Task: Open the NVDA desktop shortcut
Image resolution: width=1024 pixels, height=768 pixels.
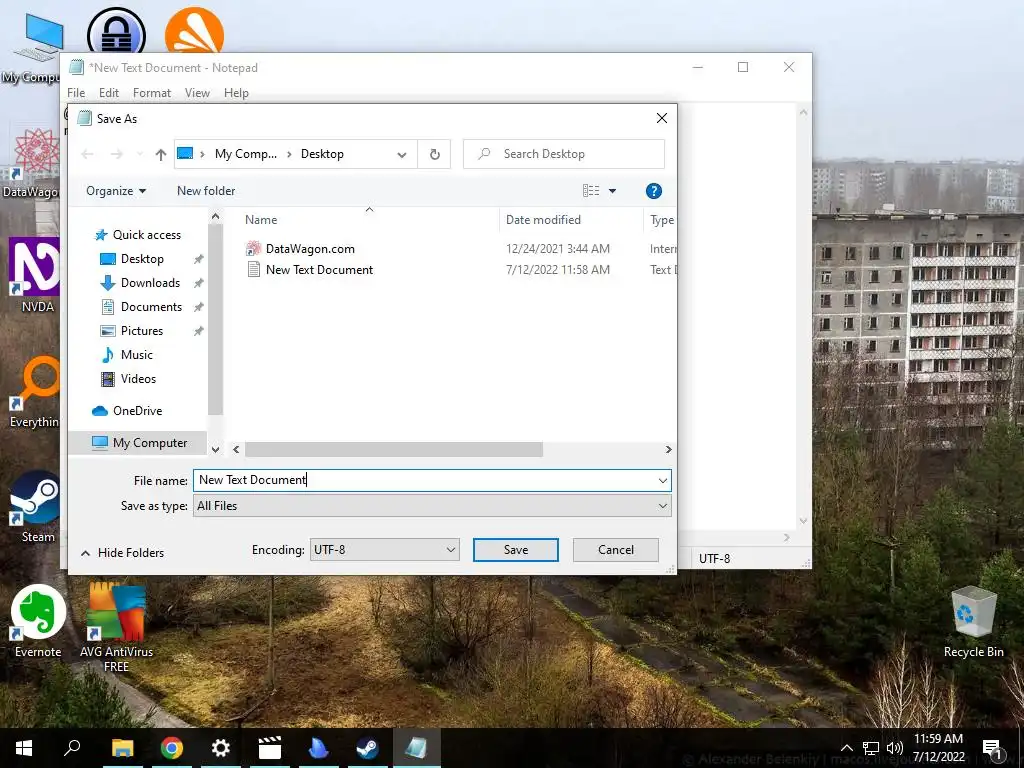Action: (34, 275)
